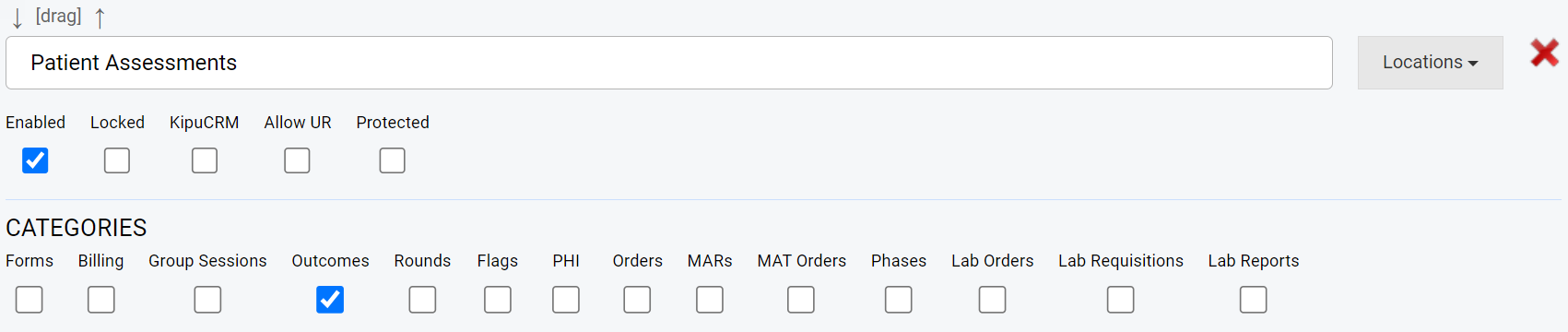Click the red X delete icon
1568x332 pixels.
coord(1545,53)
